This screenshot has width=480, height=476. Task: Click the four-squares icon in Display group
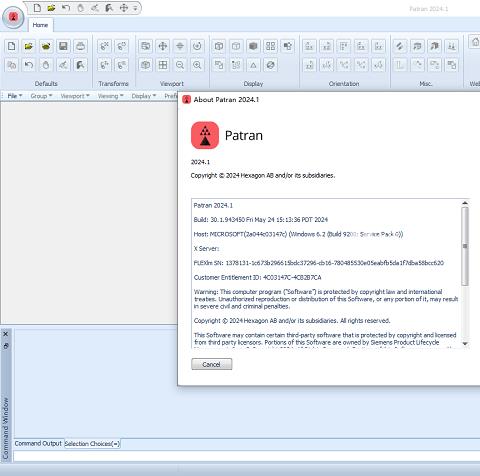pyautogui.click(x=271, y=46)
